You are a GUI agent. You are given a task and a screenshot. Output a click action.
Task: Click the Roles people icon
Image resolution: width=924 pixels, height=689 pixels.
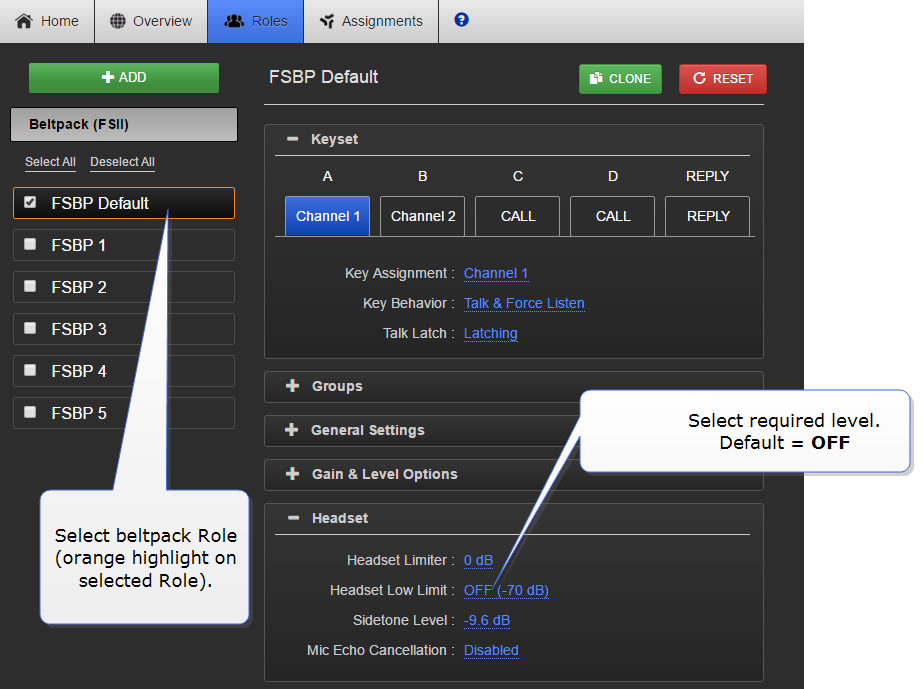coord(234,21)
